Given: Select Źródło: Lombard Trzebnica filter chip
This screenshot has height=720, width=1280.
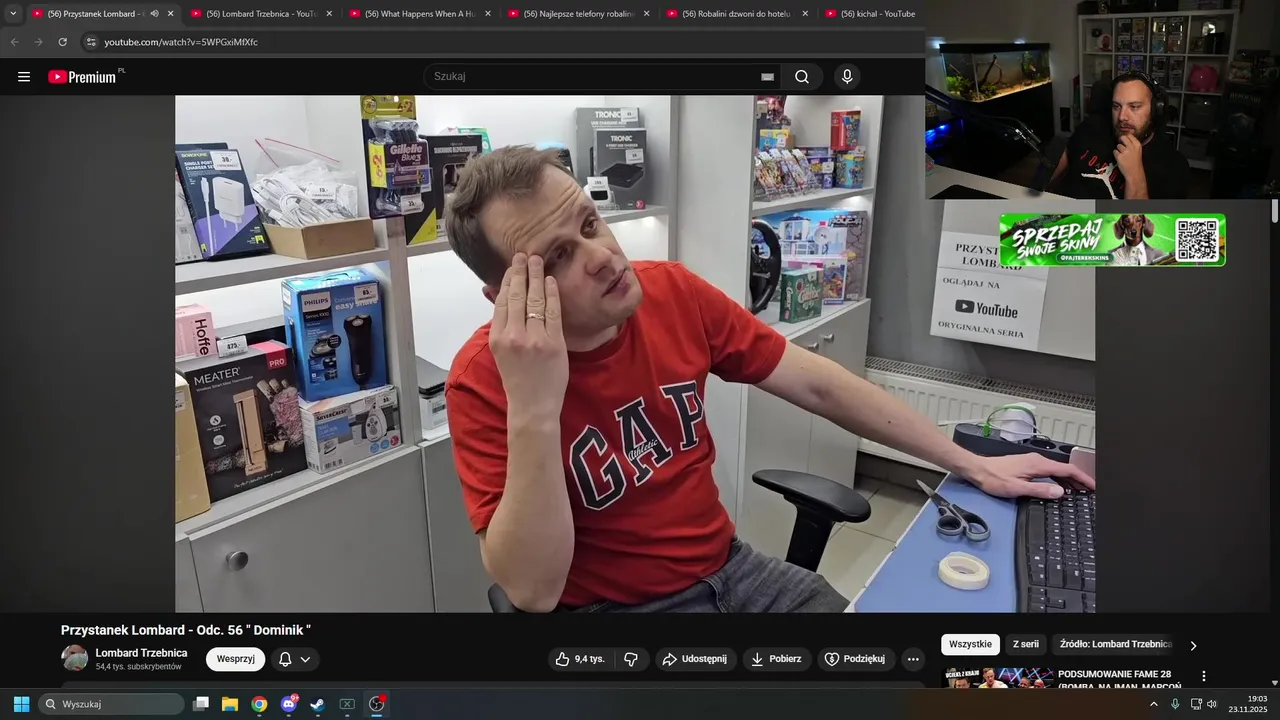Looking at the screenshot, I should (x=1115, y=645).
